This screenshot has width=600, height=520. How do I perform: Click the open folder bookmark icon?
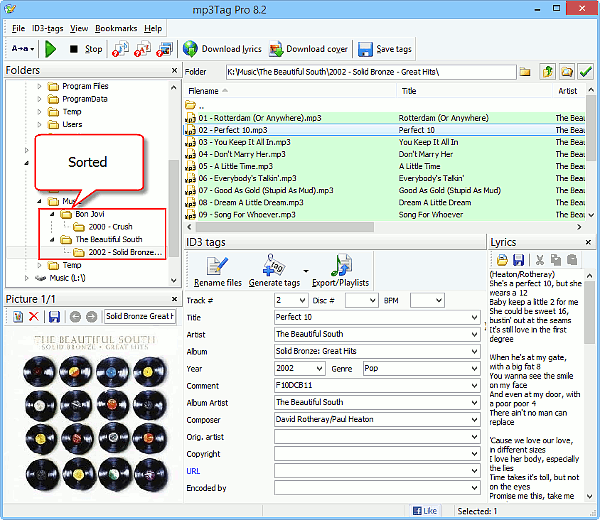566,72
